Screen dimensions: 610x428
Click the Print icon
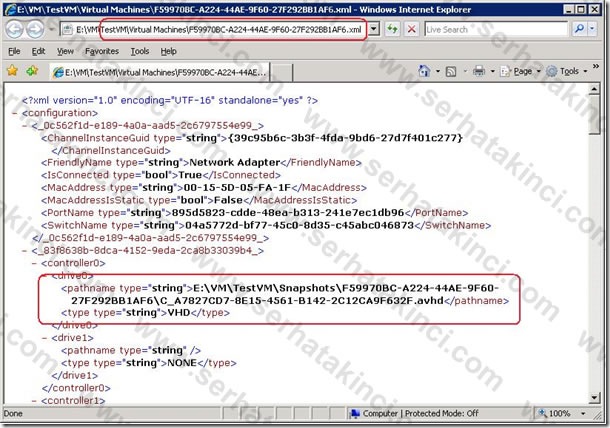479,71
